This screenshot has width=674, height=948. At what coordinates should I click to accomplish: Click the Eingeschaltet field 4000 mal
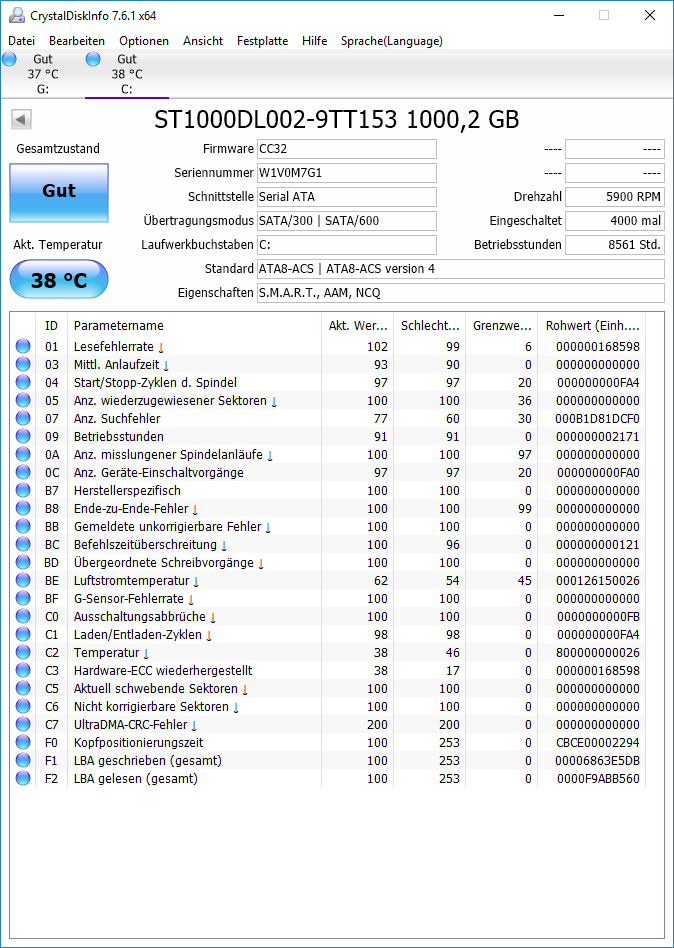[x=615, y=221]
